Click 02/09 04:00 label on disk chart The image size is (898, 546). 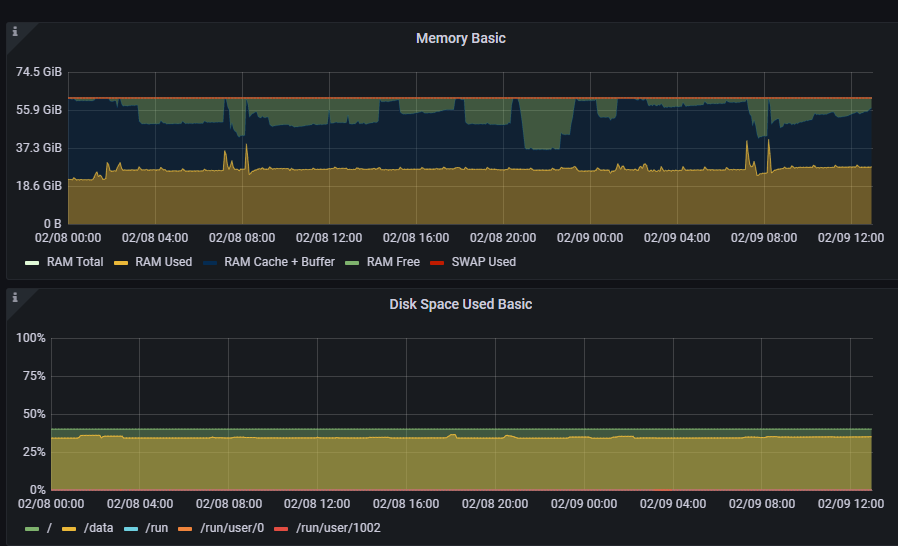point(673,504)
